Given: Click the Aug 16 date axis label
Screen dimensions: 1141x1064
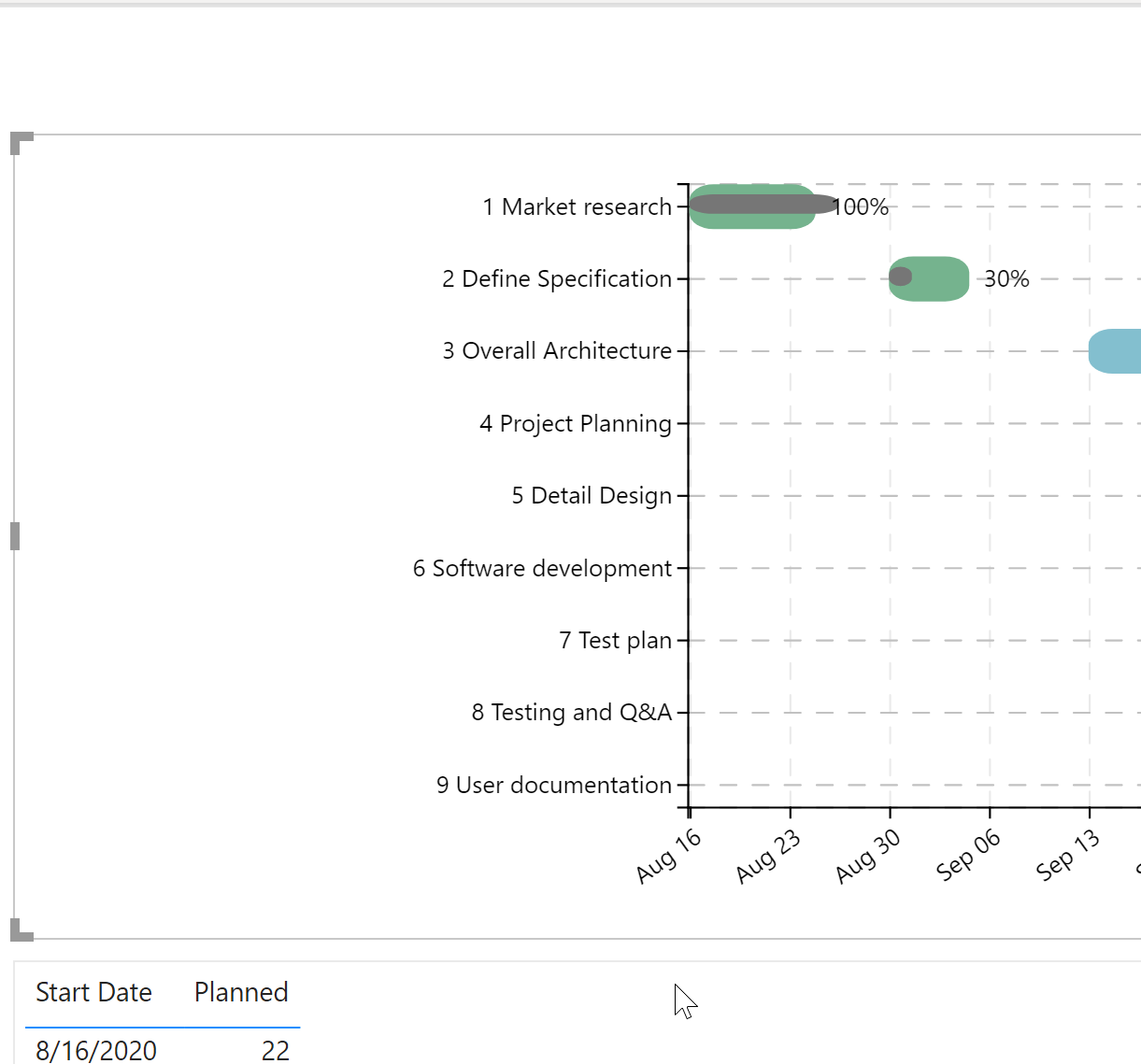Looking at the screenshot, I should click(x=668, y=856).
